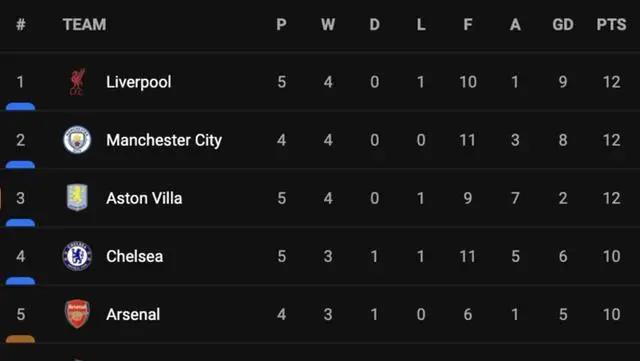
Task: Click the Liverpool club crest
Action: (77, 82)
